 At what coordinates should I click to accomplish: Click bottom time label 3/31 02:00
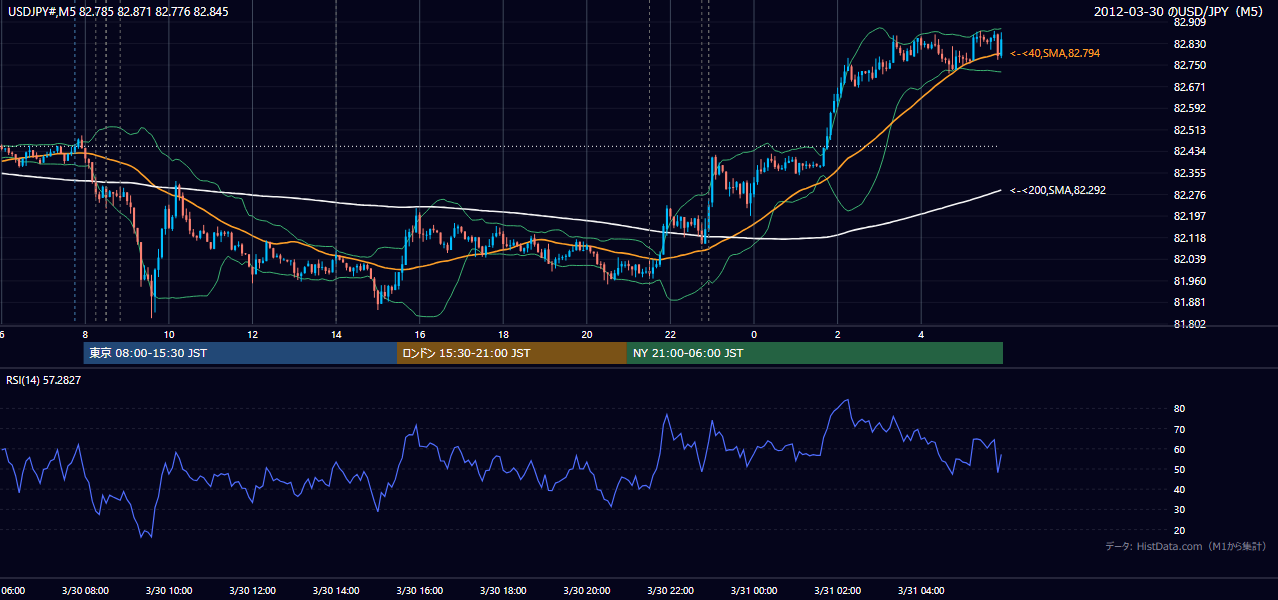(x=836, y=591)
